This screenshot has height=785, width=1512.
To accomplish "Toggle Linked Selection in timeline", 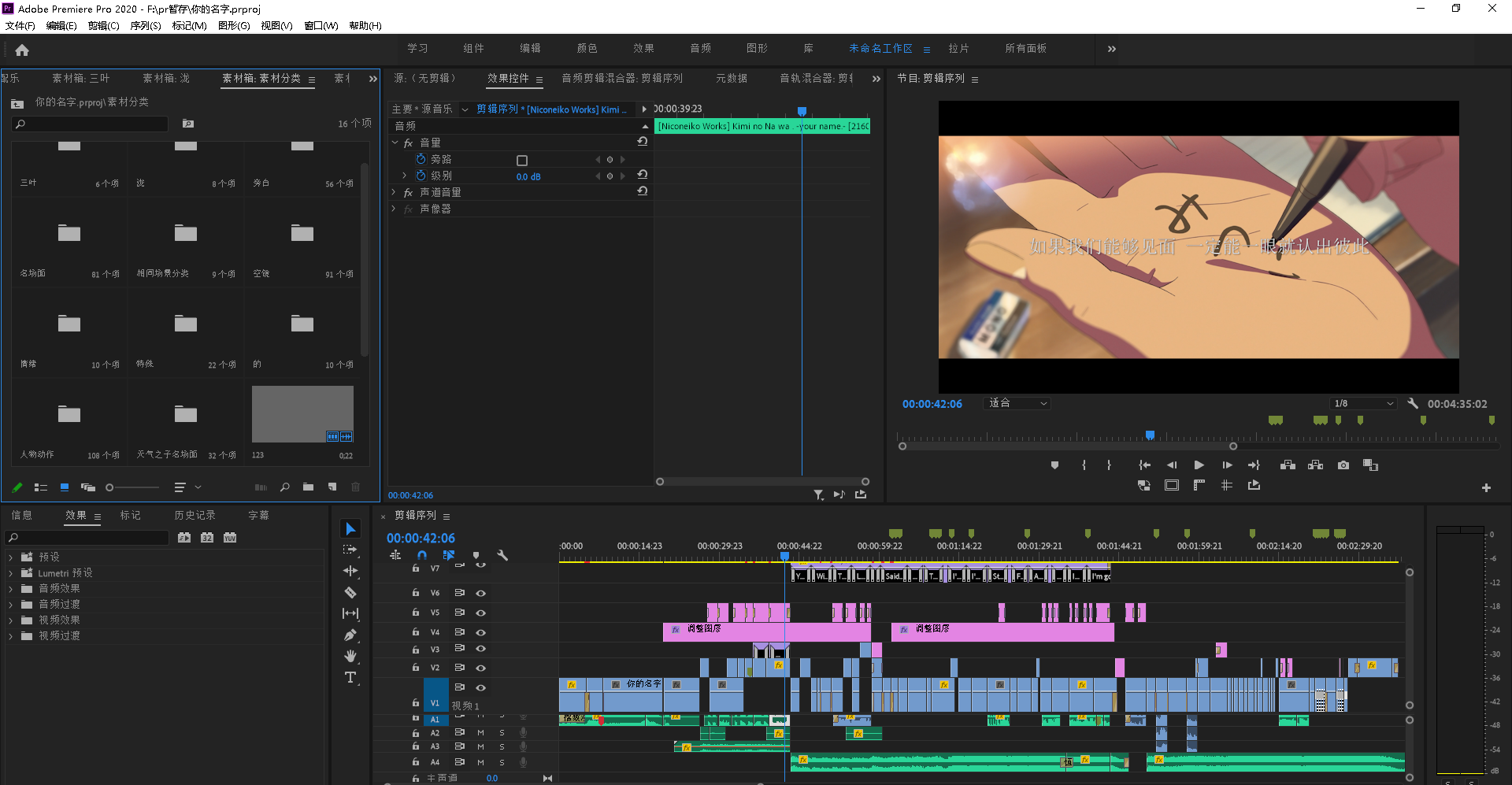I will point(449,555).
